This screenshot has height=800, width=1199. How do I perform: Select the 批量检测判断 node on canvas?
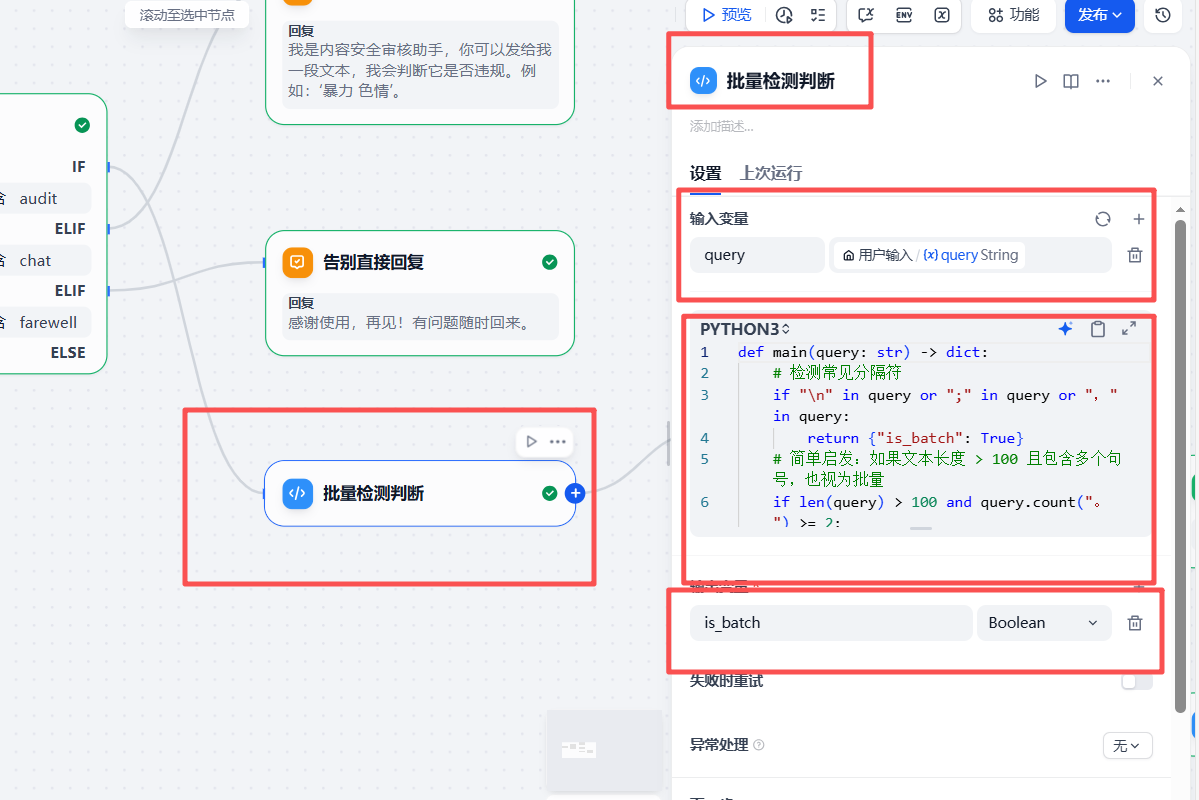pos(420,493)
